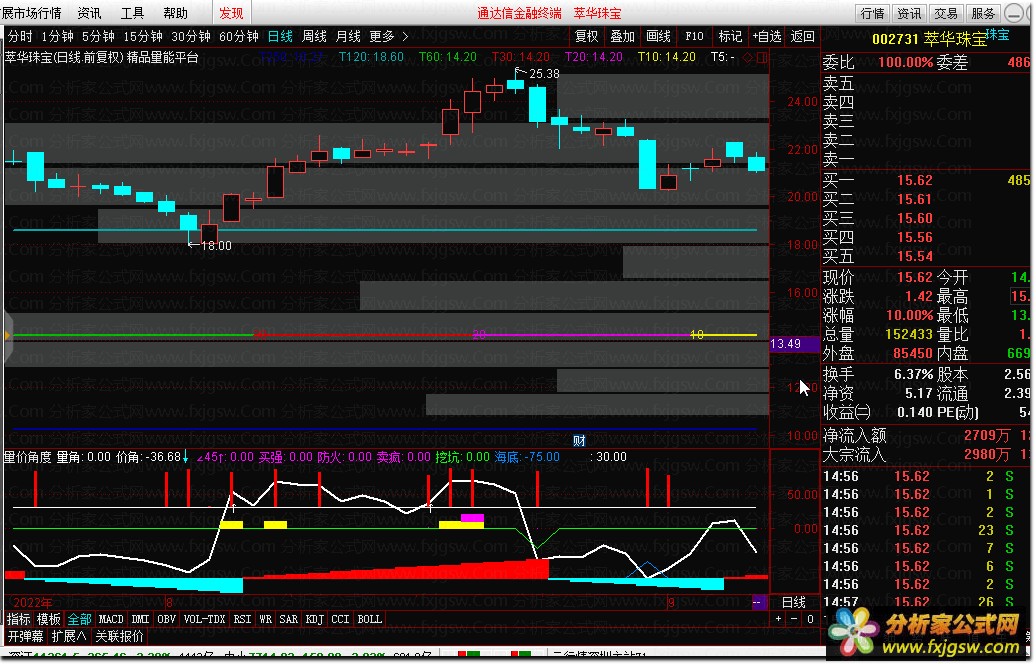Screen dimensions: 1036x664
Task: Add stock via +自选 button
Action: tap(766, 36)
